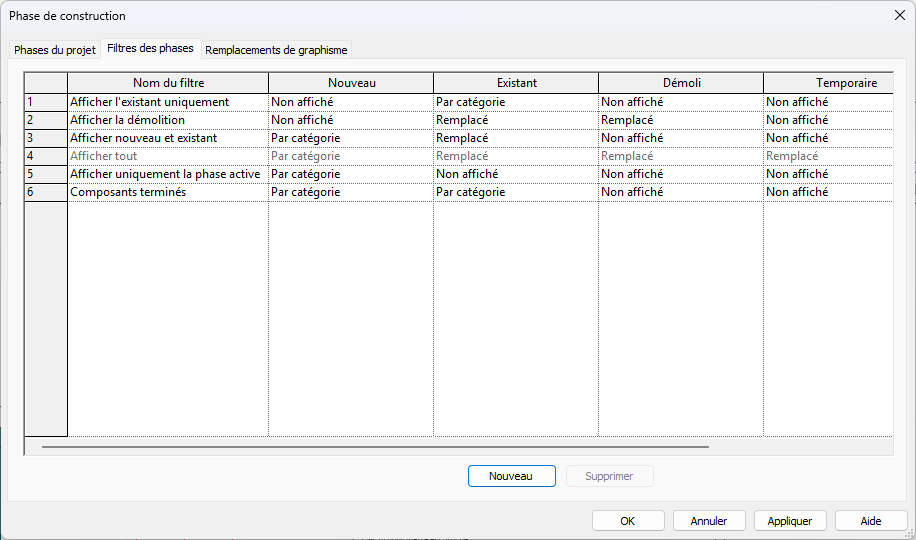
Task: Click the Nom du filtre column header
Action: coord(167,83)
